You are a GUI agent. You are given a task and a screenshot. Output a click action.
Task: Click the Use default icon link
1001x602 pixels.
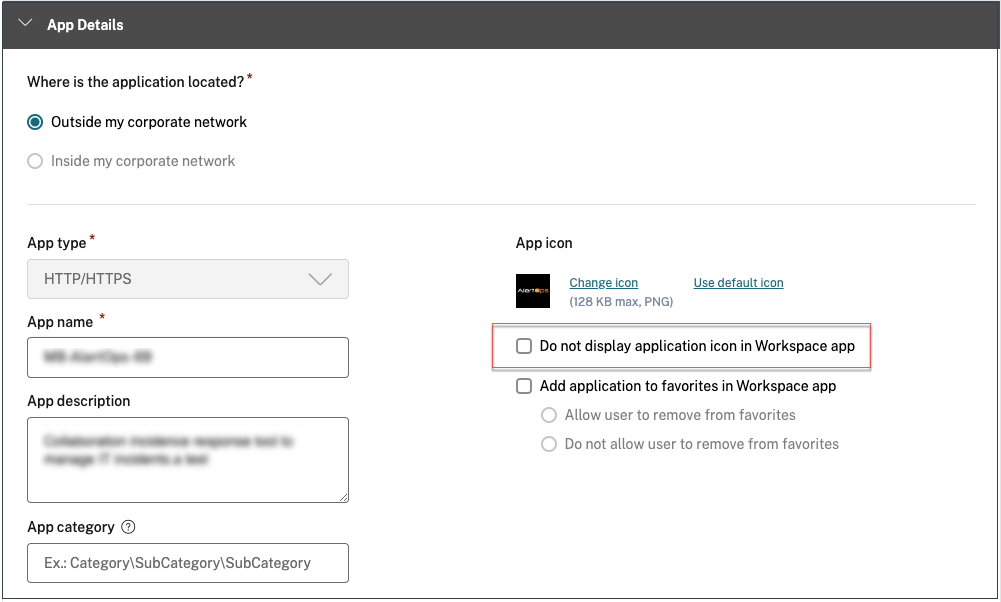(738, 283)
